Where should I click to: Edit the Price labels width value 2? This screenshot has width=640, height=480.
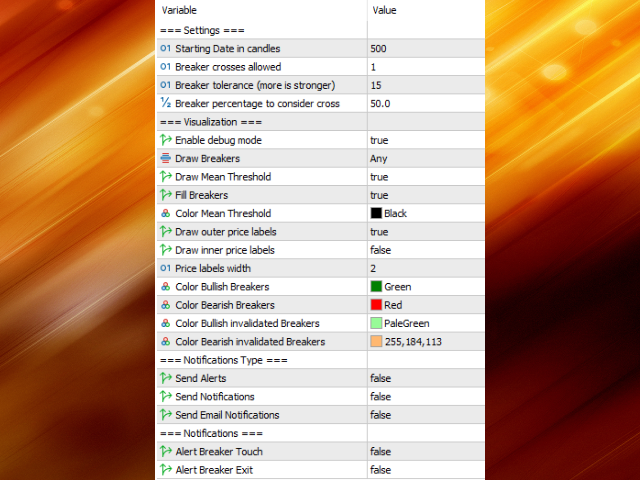(426, 268)
